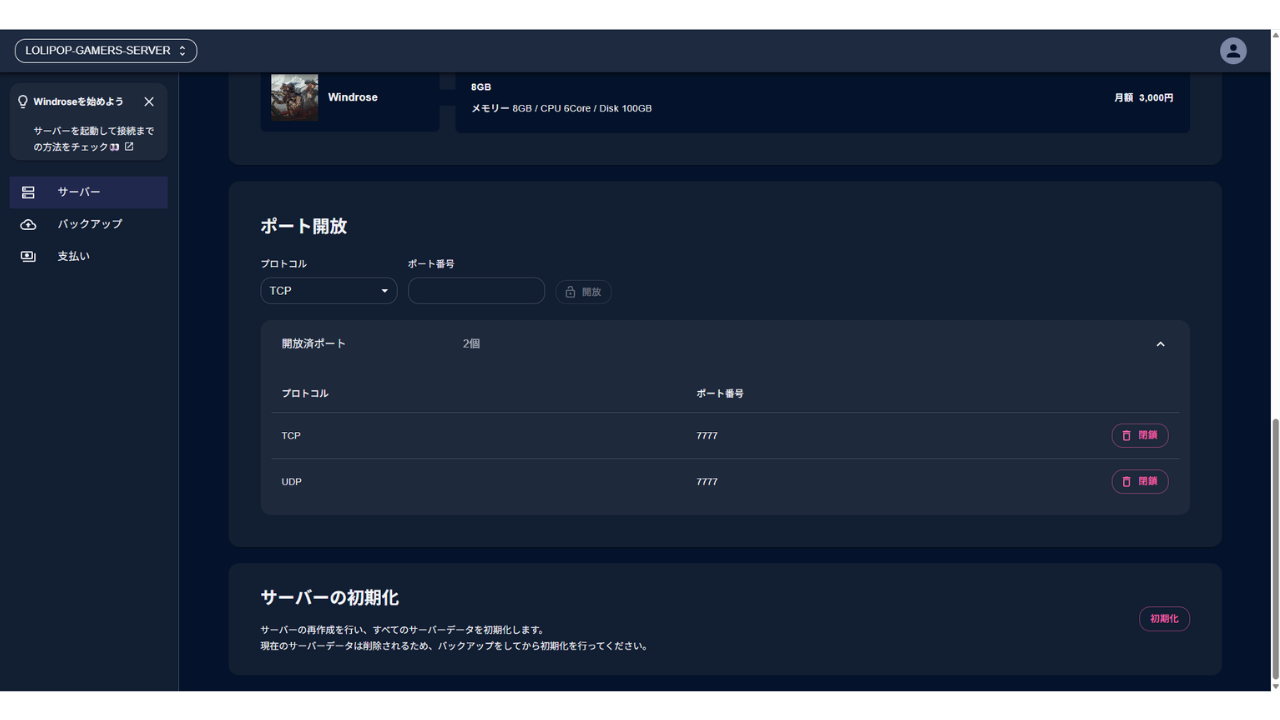Click the 初期化 initialize server button

[x=1164, y=619]
